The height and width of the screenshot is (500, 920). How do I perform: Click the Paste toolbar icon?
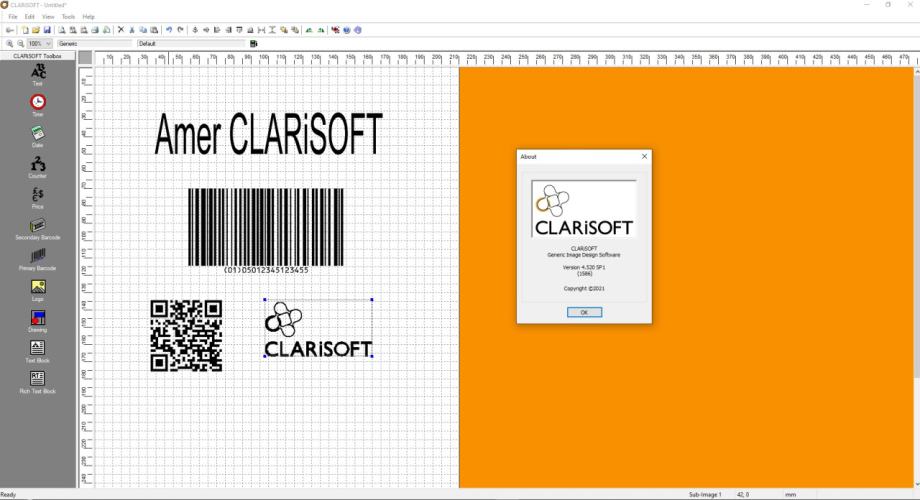coord(154,30)
